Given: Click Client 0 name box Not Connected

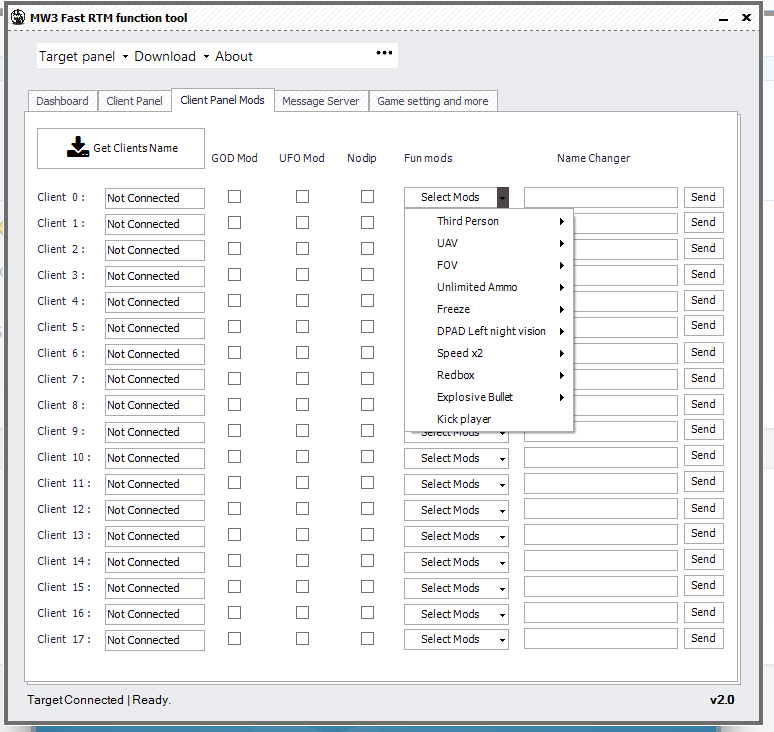Looking at the screenshot, I should [x=155, y=198].
